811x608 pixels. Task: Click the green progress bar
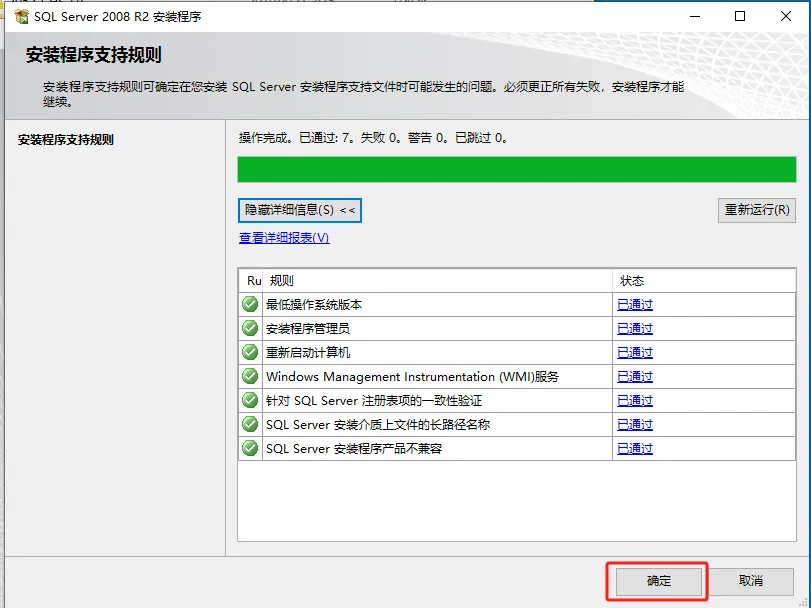(x=517, y=170)
